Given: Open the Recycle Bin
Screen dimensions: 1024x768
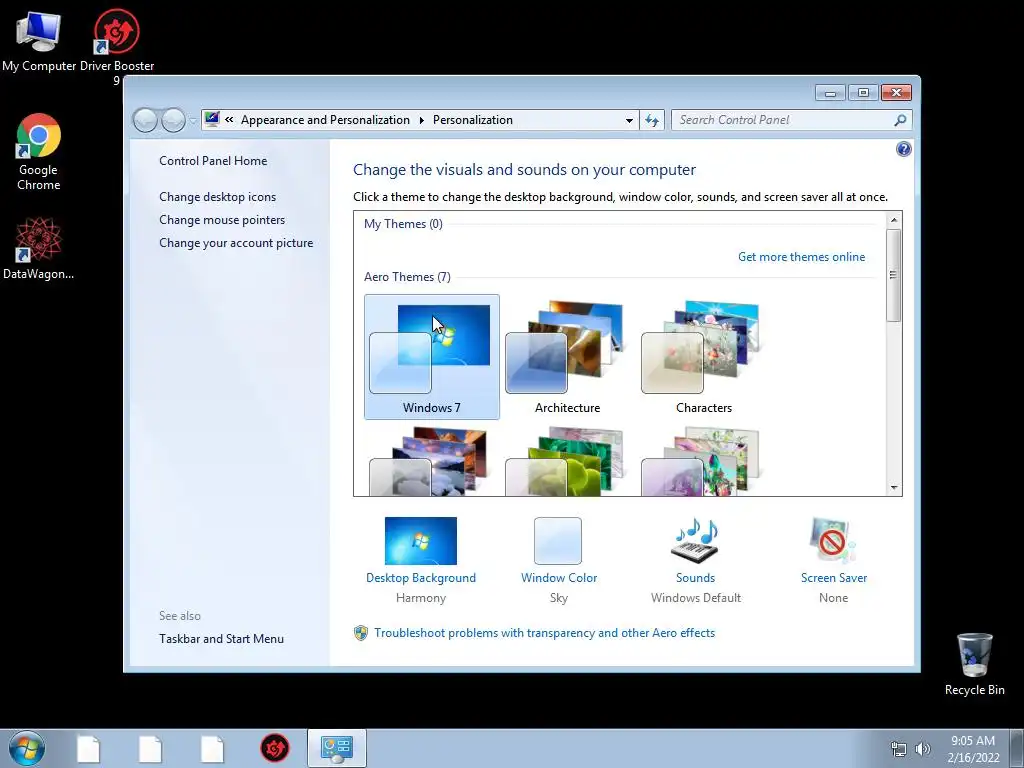Looking at the screenshot, I should (974, 664).
